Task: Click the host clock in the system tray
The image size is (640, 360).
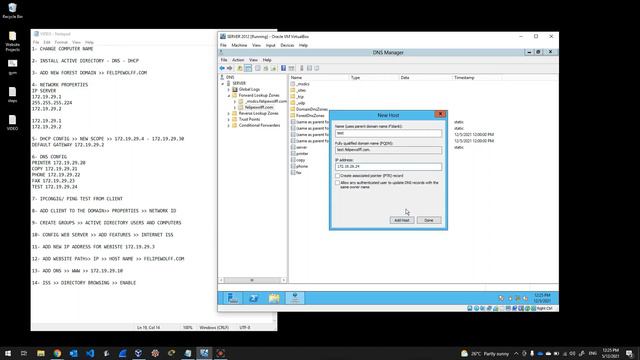Action: pyautogui.click(x=611, y=353)
